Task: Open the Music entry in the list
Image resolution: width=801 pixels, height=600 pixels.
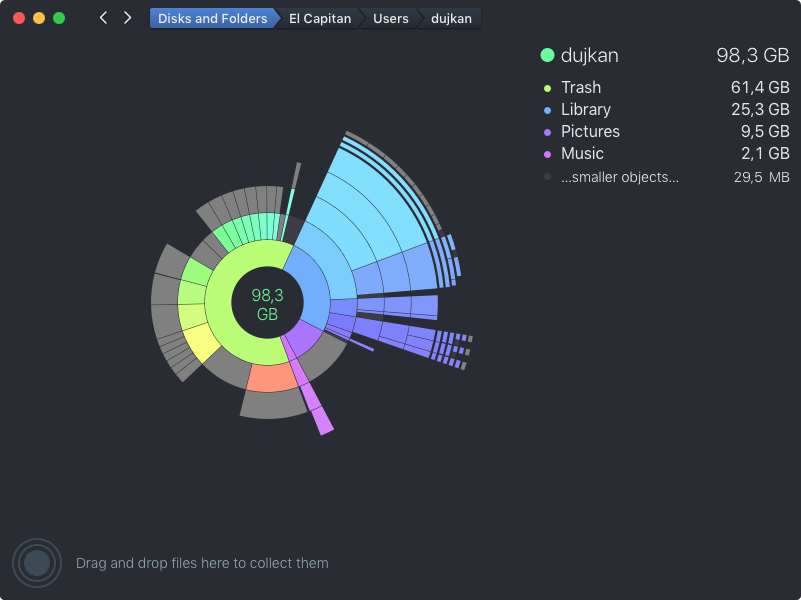Action: (x=582, y=154)
